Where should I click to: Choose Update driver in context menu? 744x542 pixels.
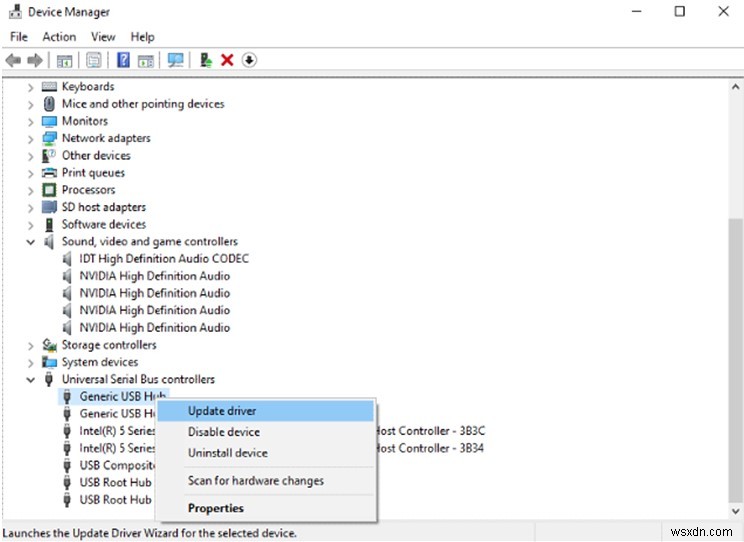pos(266,411)
